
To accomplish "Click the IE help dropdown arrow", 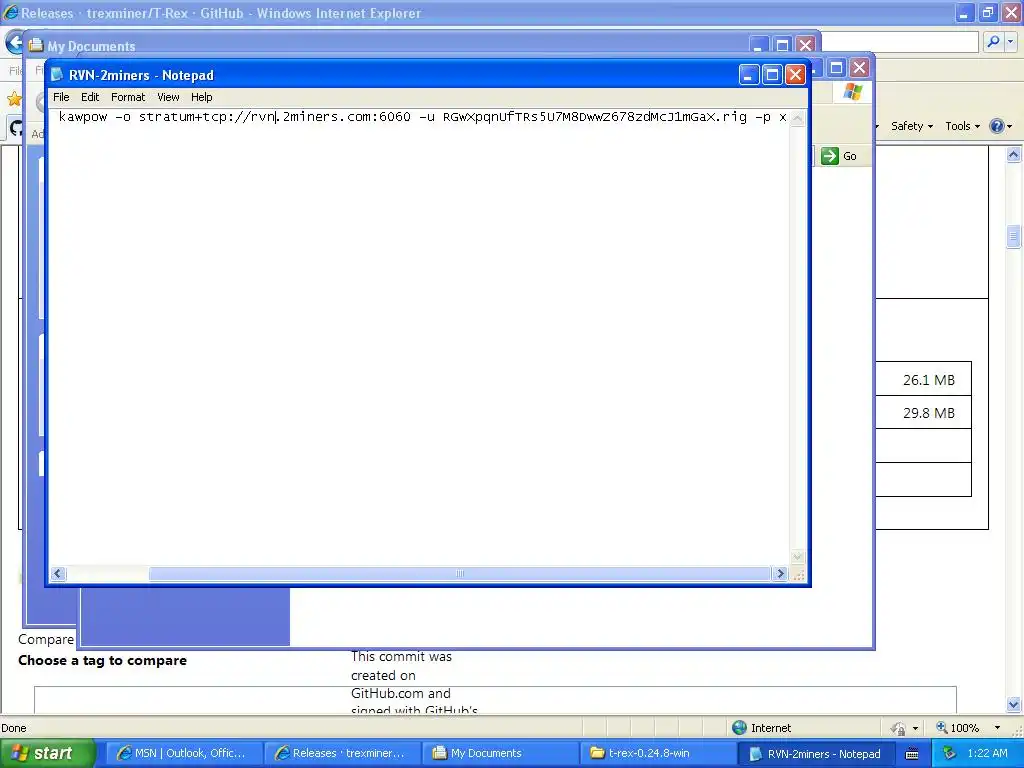I will point(1010,126).
